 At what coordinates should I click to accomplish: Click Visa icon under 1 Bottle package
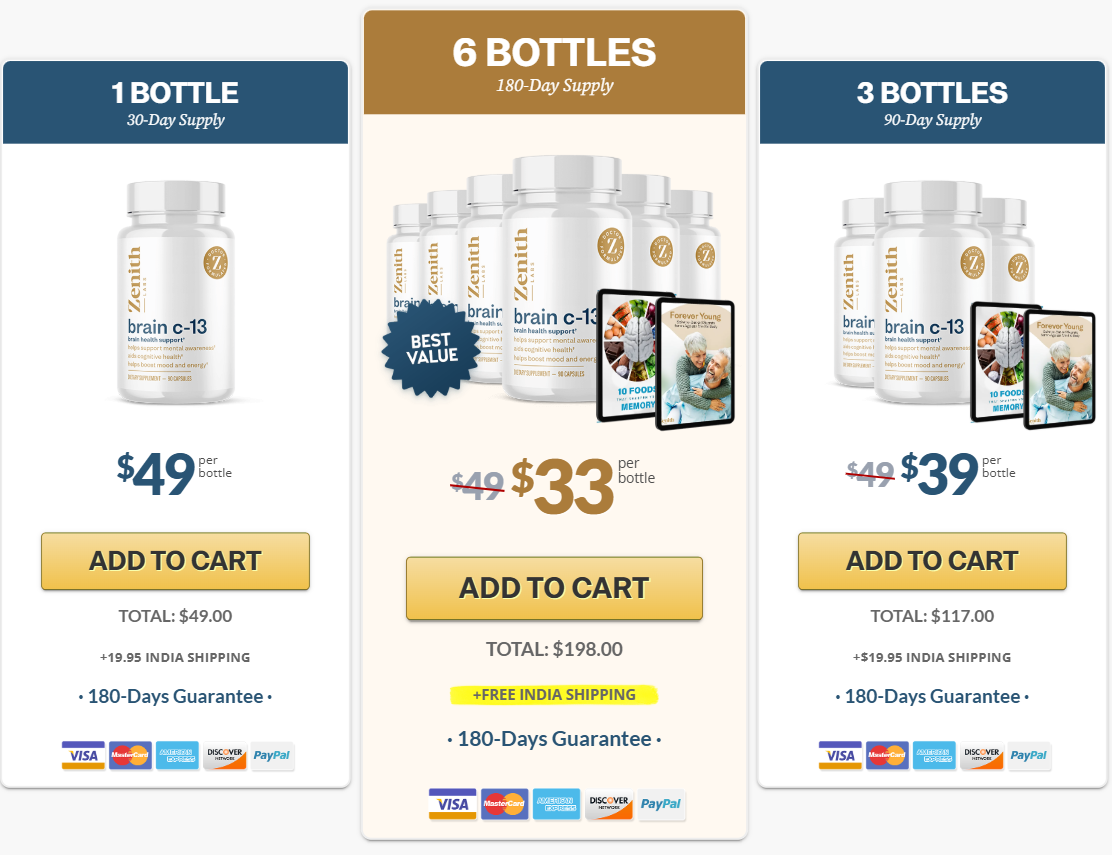click(83, 755)
